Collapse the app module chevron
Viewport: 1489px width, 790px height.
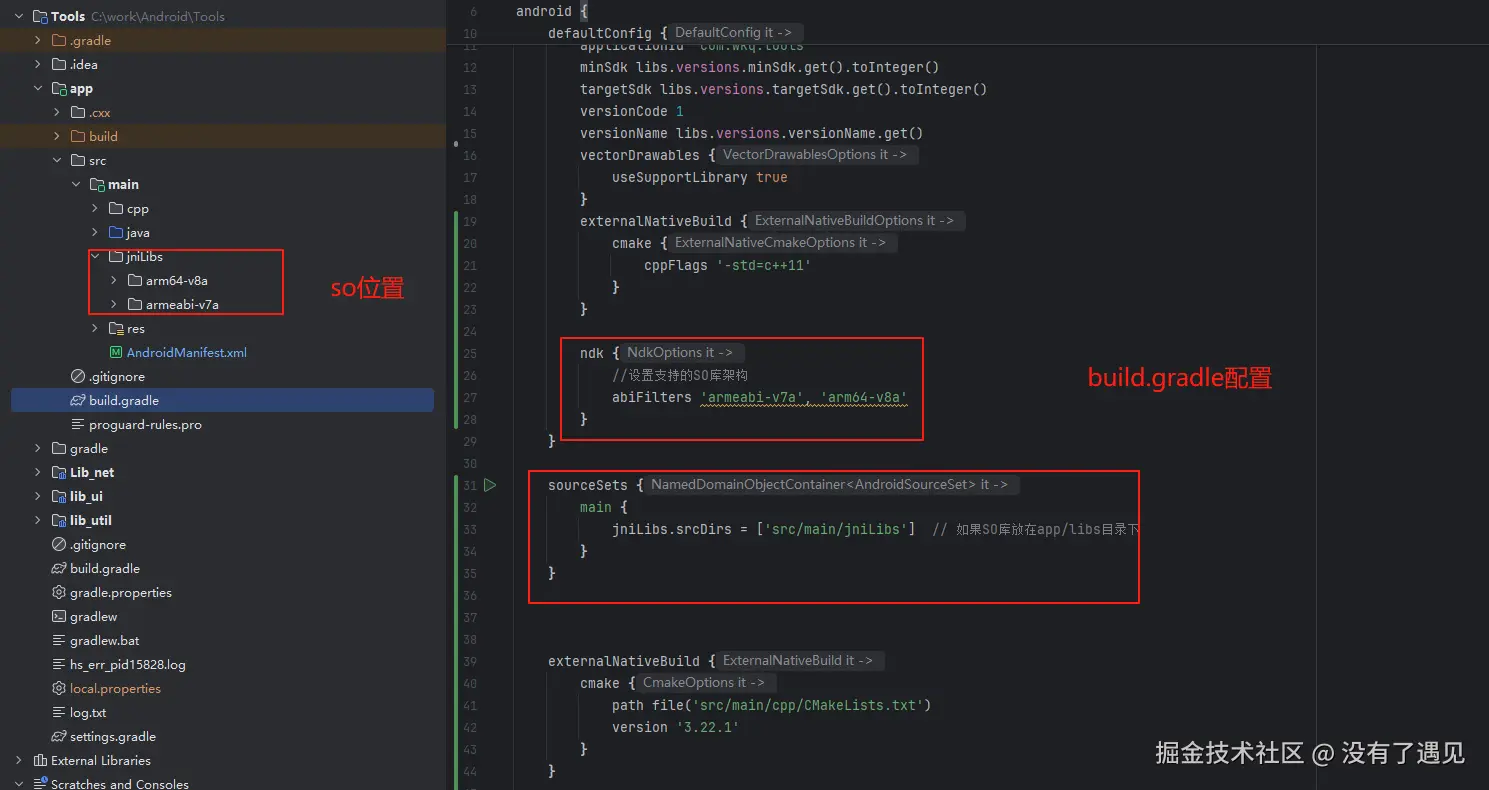click(38, 88)
